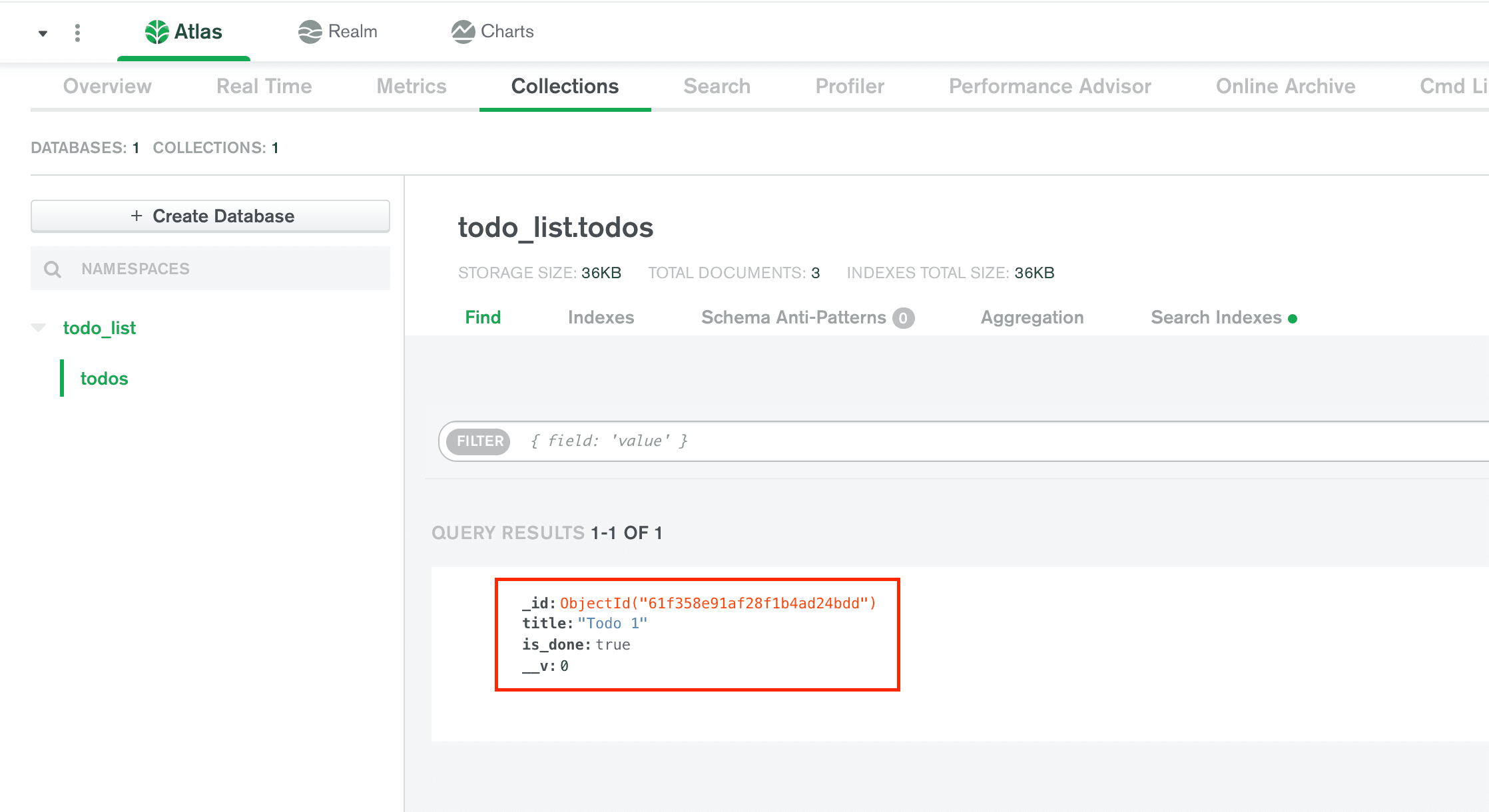Go to the Metrics tab
Image resolution: width=1489 pixels, height=812 pixels.
pos(412,86)
